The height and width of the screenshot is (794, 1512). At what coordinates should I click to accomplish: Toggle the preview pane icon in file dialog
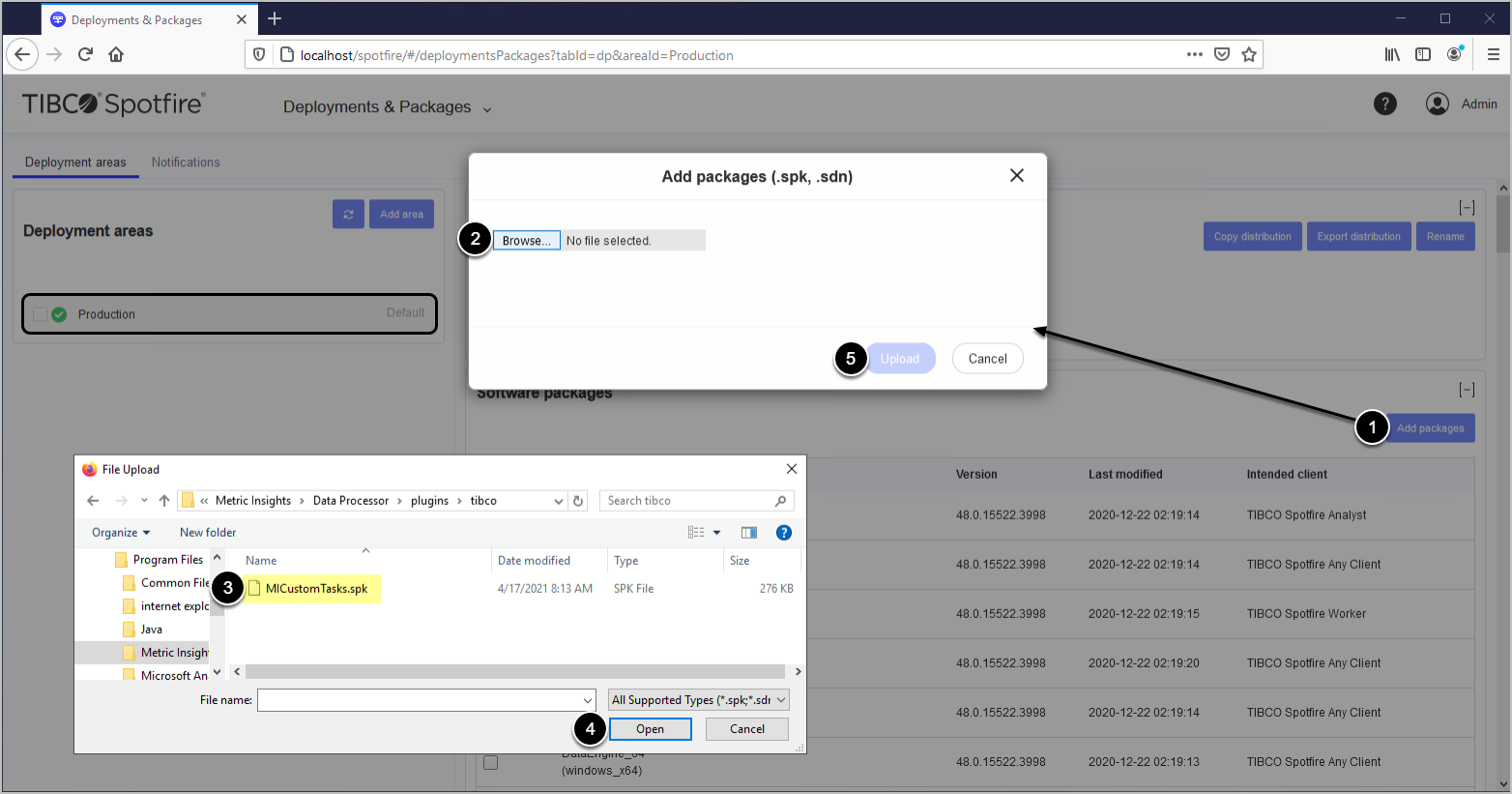pos(748,532)
